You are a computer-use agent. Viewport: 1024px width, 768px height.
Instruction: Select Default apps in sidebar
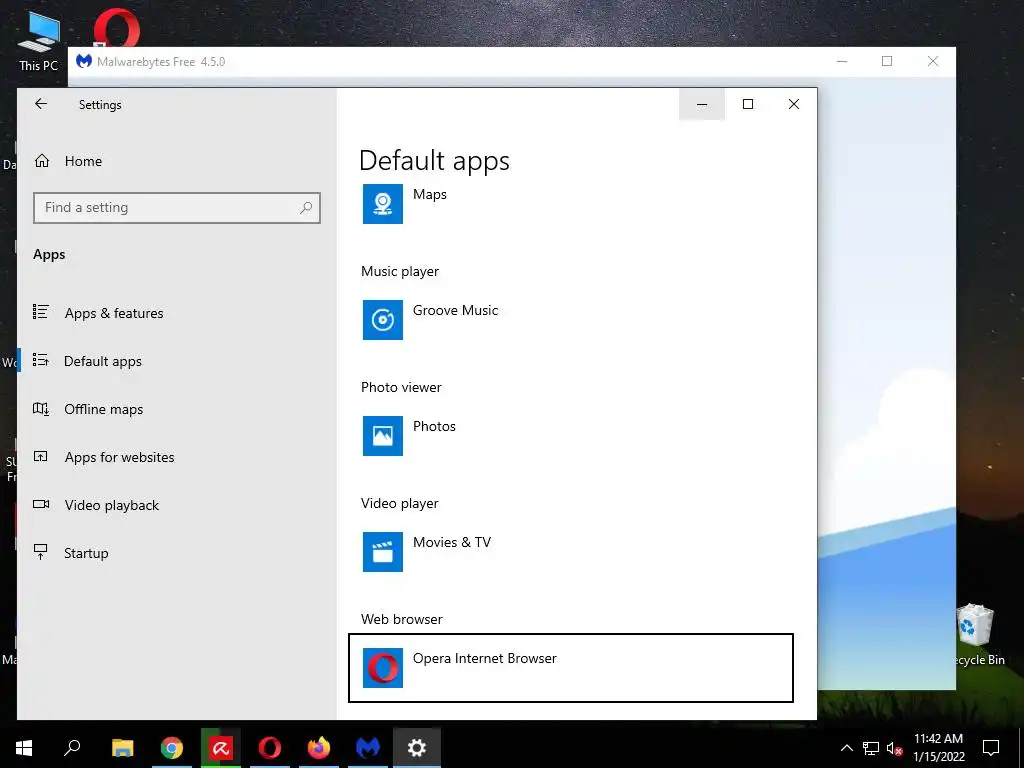pos(103,361)
